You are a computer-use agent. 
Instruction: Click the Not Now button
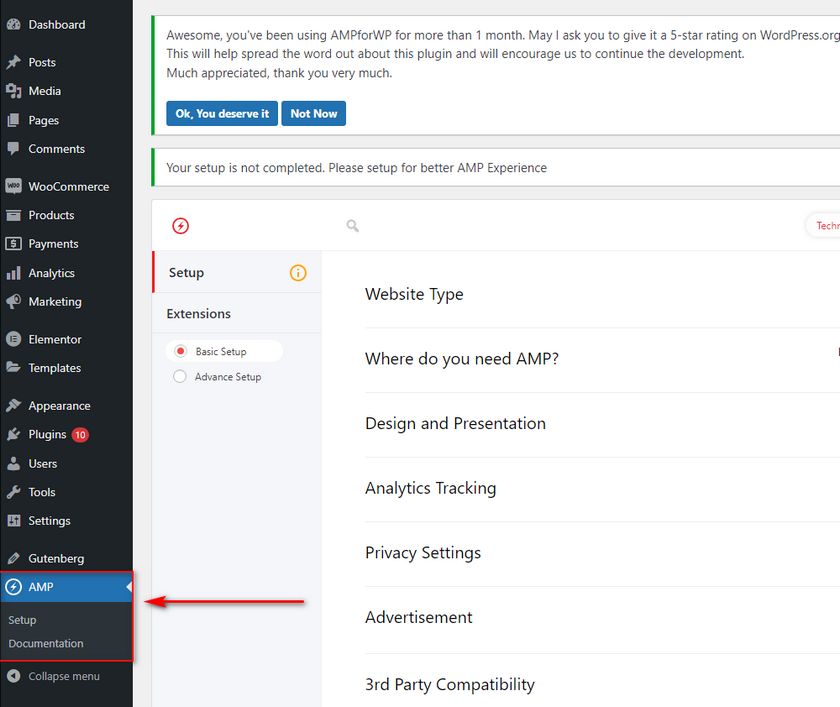(314, 114)
